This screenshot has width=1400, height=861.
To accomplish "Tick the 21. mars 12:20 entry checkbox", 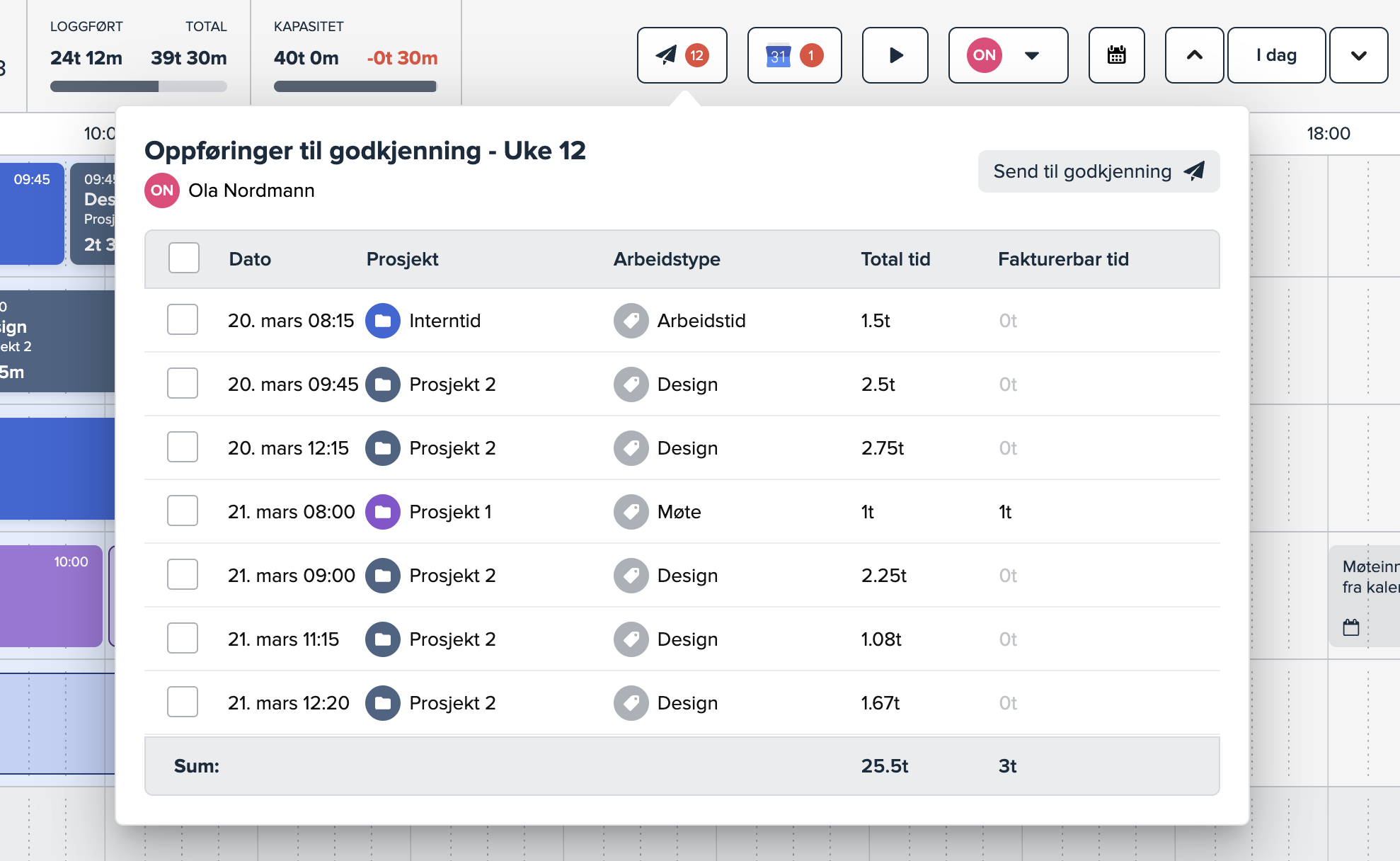I will tap(183, 702).
